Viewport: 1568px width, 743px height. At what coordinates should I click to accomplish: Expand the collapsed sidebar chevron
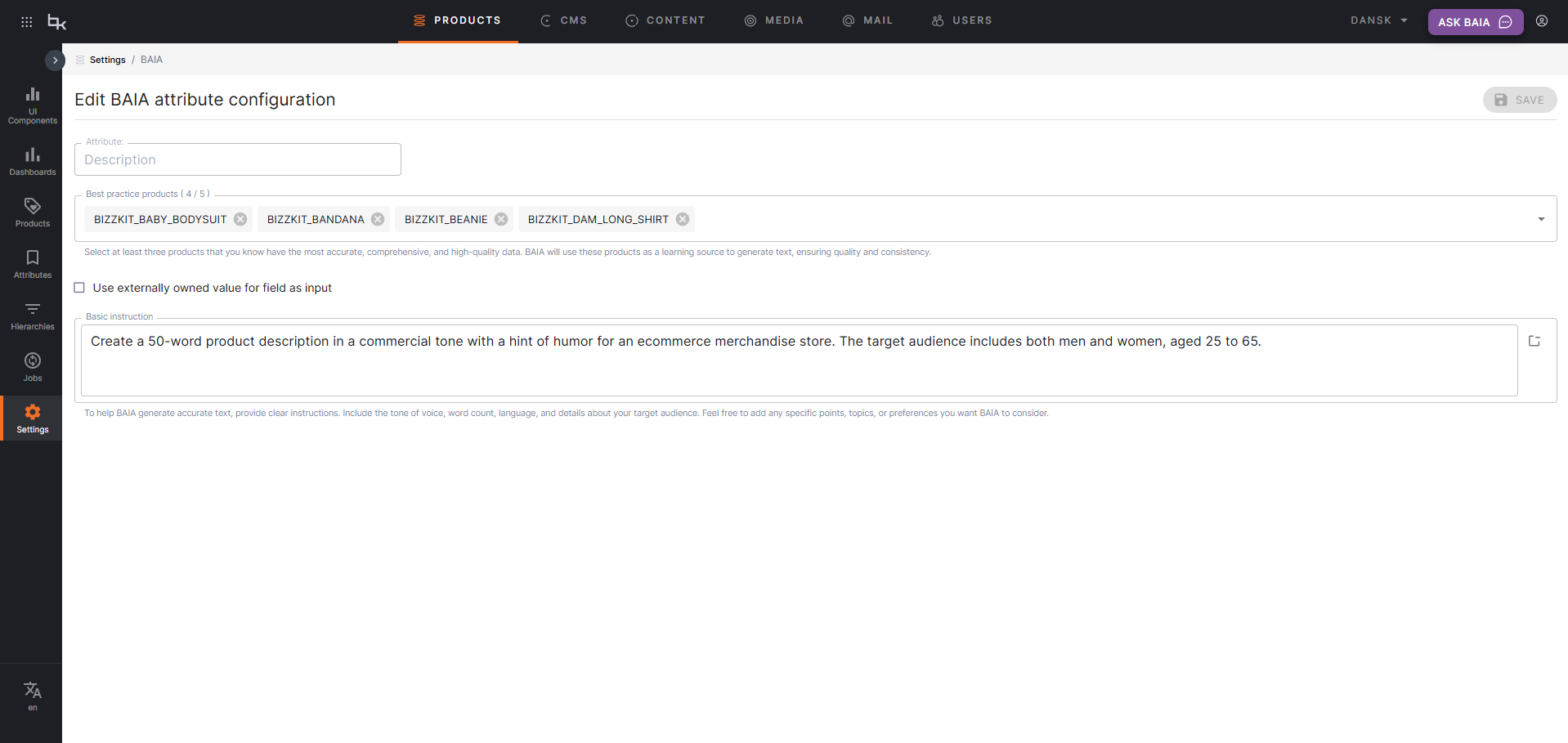55,60
